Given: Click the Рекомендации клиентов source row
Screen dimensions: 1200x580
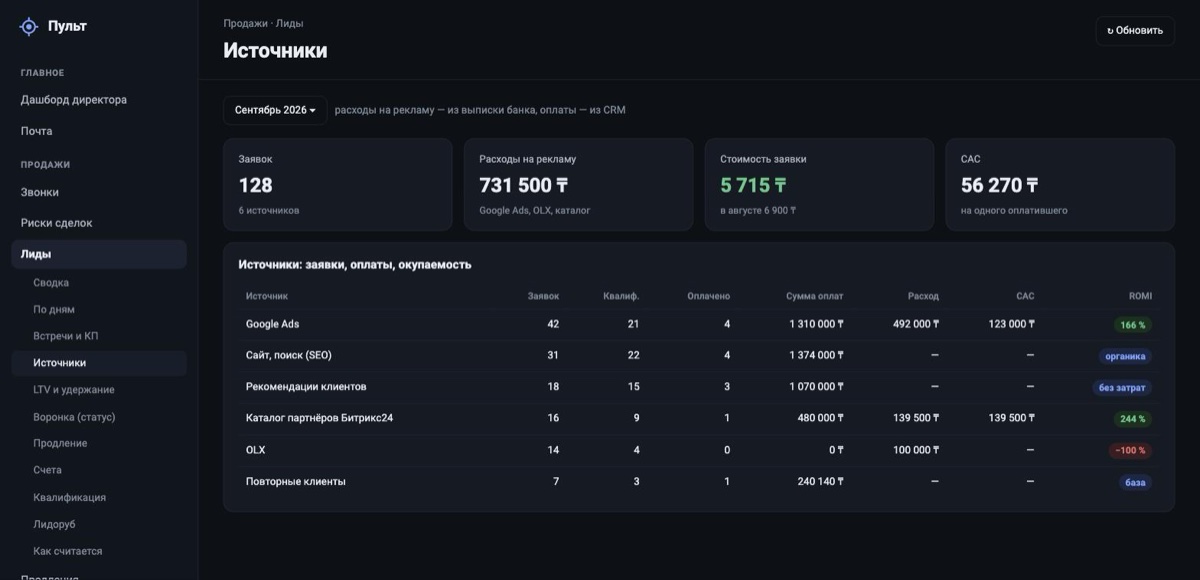Looking at the screenshot, I should [699, 387].
